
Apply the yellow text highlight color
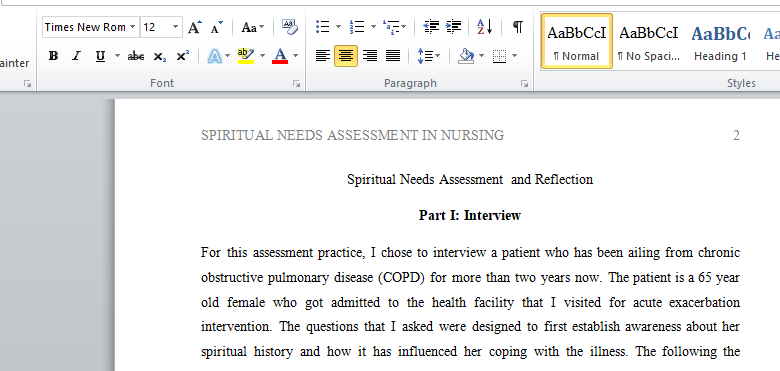point(246,56)
